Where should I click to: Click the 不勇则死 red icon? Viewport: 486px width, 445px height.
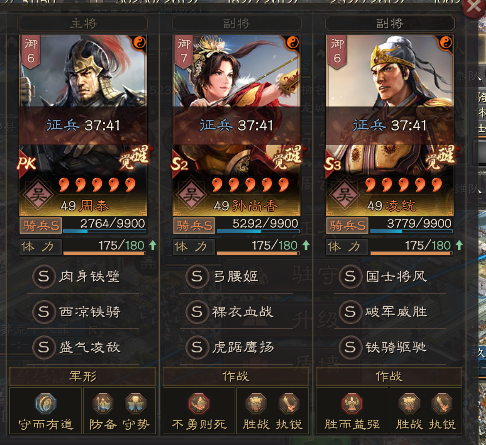tap(199, 403)
